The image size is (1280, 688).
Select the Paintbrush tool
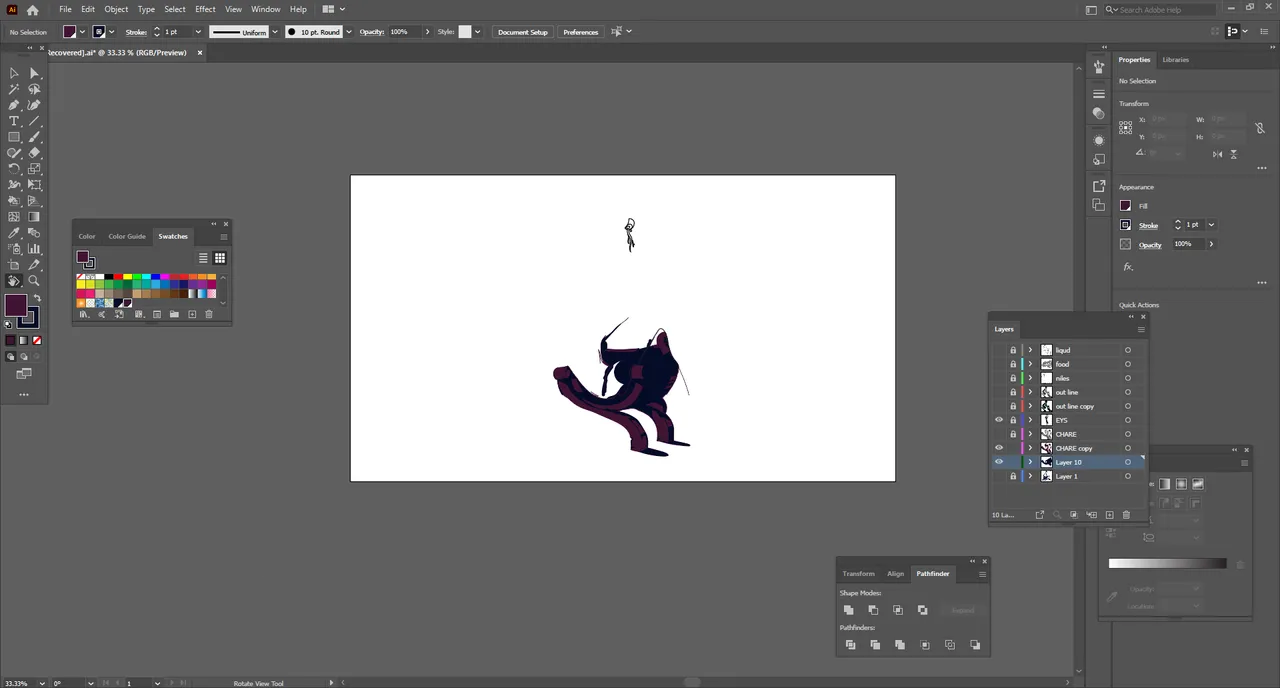click(x=34, y=137)
